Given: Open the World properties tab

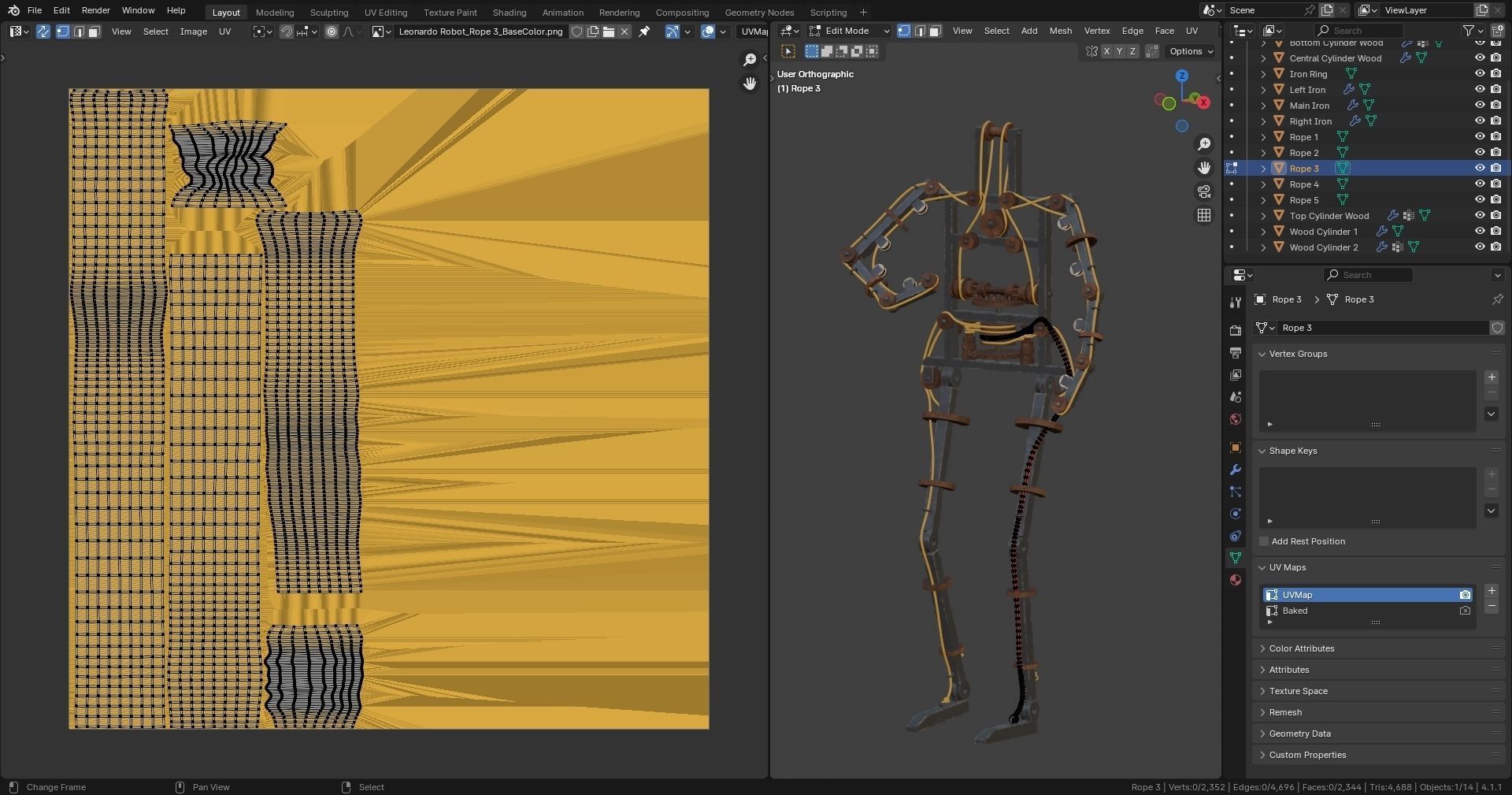Looking at the screenshot, I should pos(1235,419).
